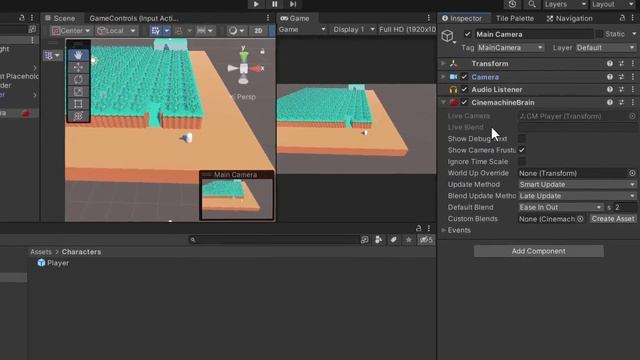
Task: Open the Update Method dropdown
Action: coord(577,184)
